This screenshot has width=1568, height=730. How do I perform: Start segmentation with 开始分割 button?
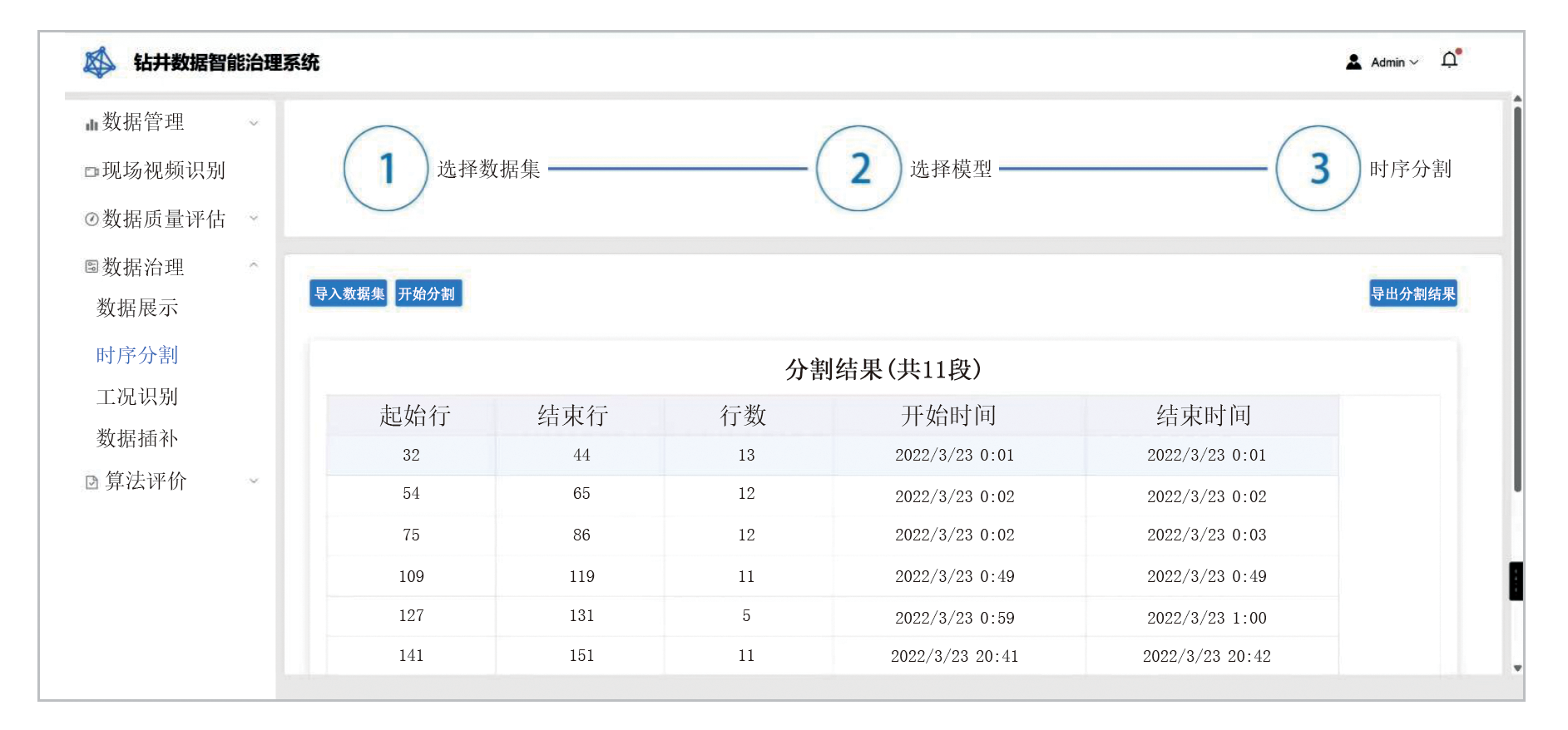[428, 293]
